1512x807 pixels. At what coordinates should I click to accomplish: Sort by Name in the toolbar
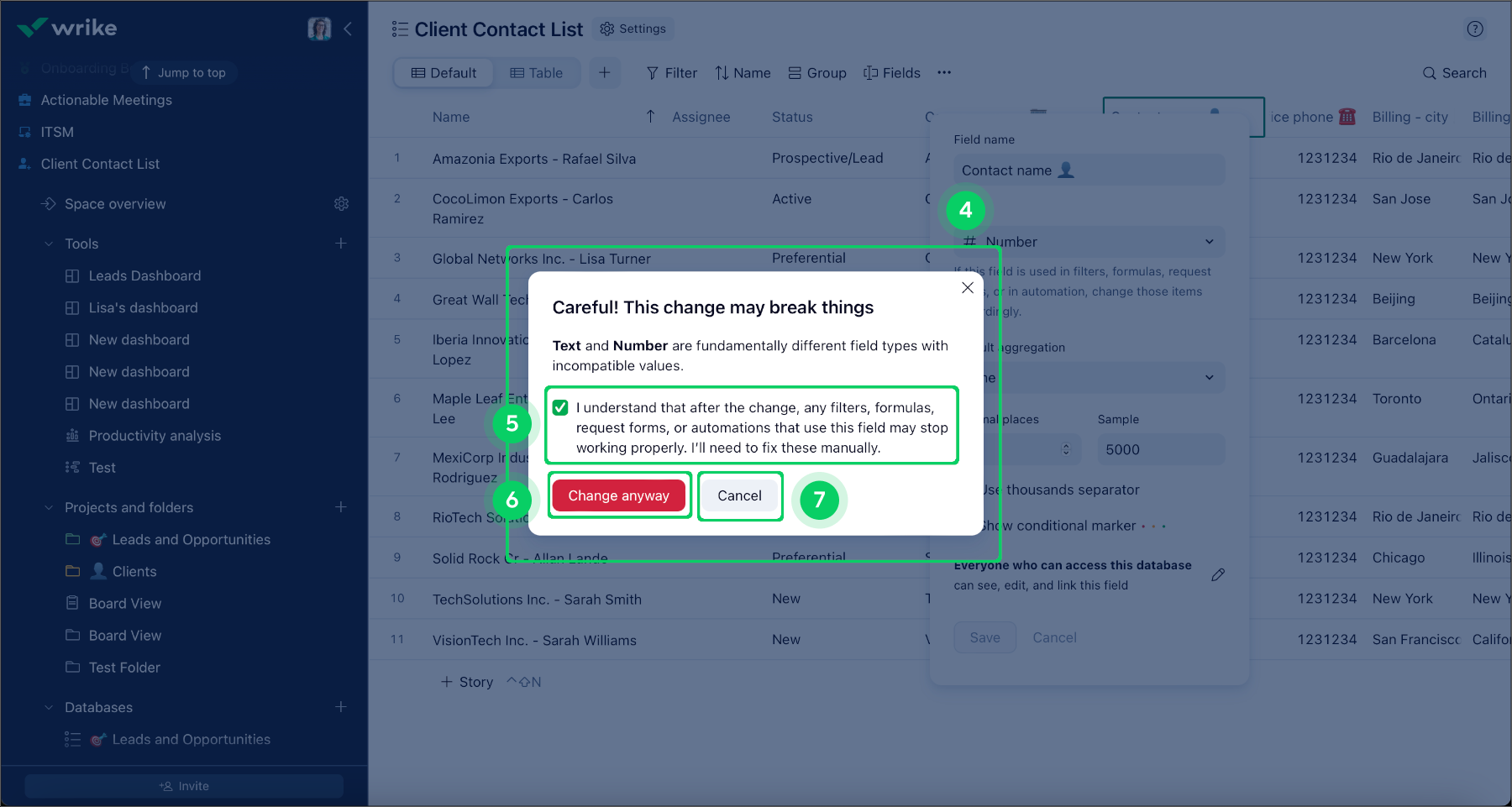pyautogui.click(x=743, y=73)
